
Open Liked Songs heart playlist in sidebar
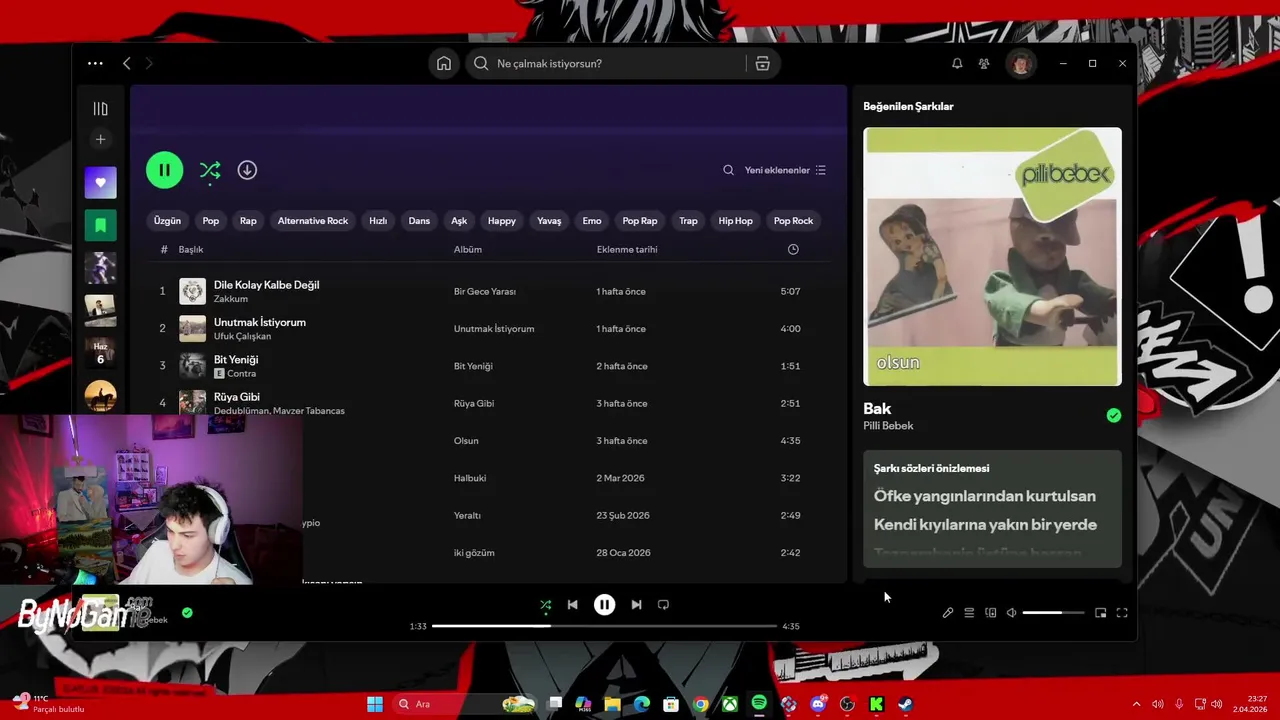100,183
